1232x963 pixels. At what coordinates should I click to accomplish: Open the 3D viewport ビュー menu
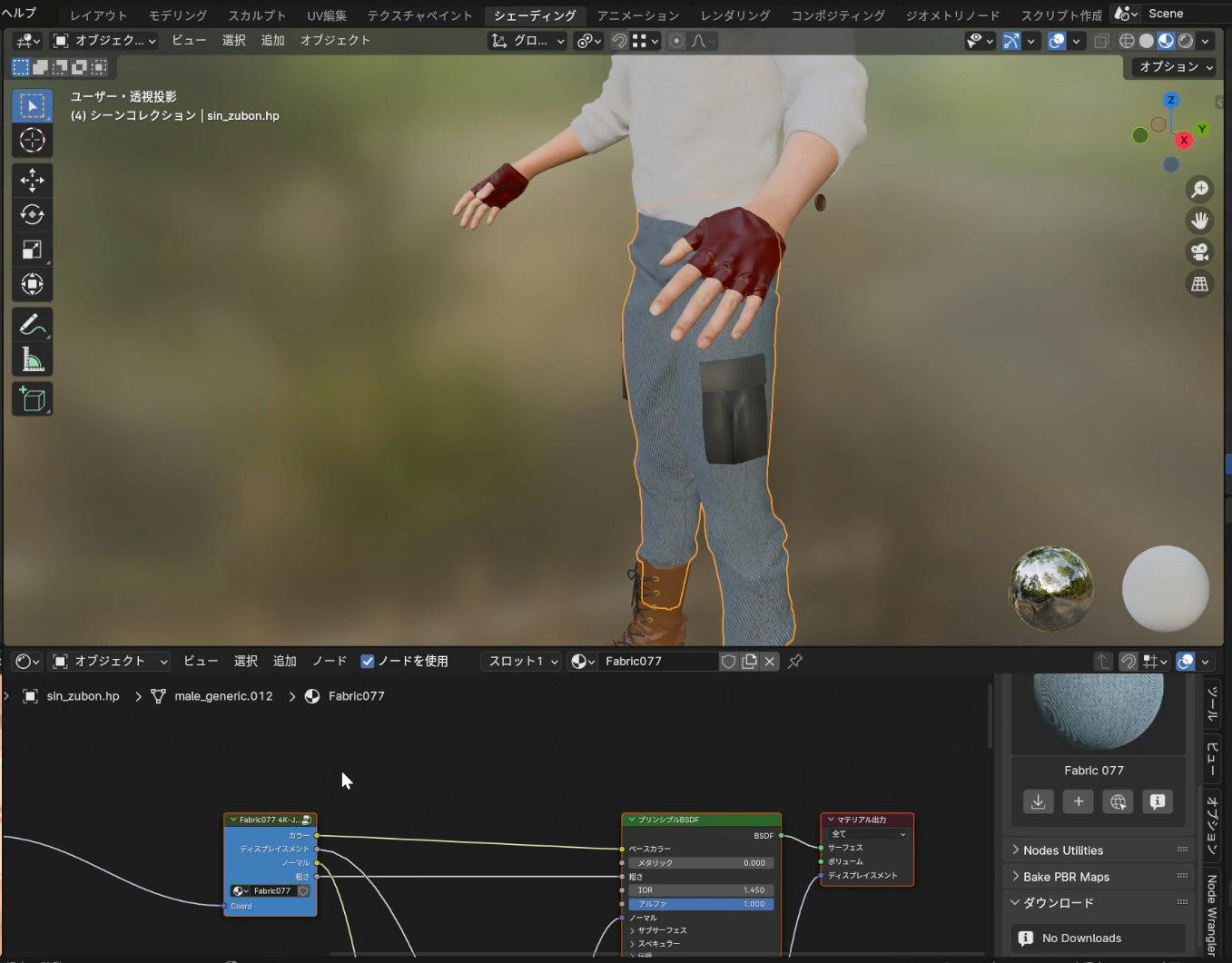[189, 41]
